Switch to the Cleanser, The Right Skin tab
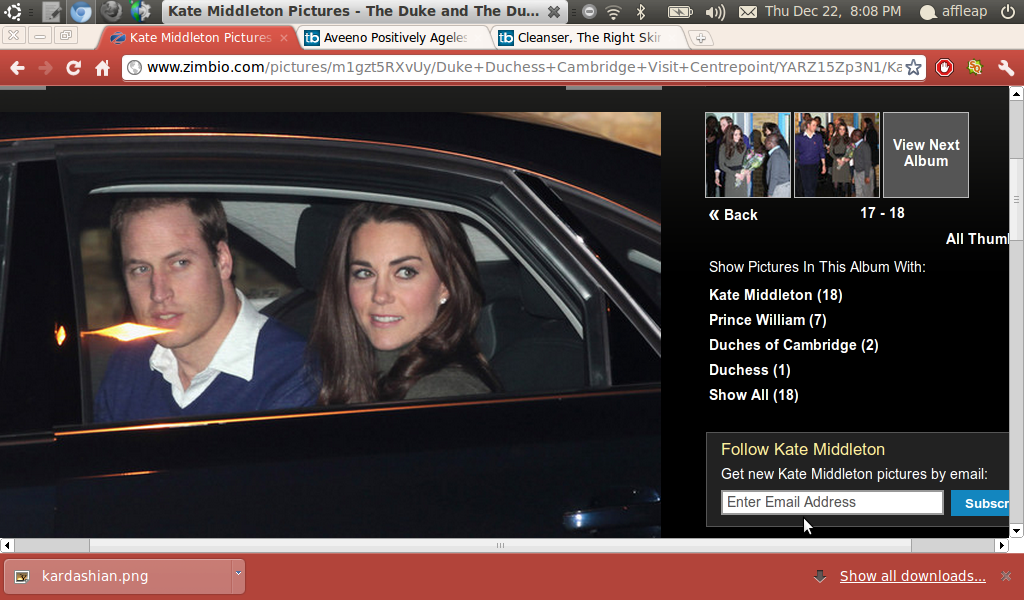 pyautogui.click(x=589, y=38)
